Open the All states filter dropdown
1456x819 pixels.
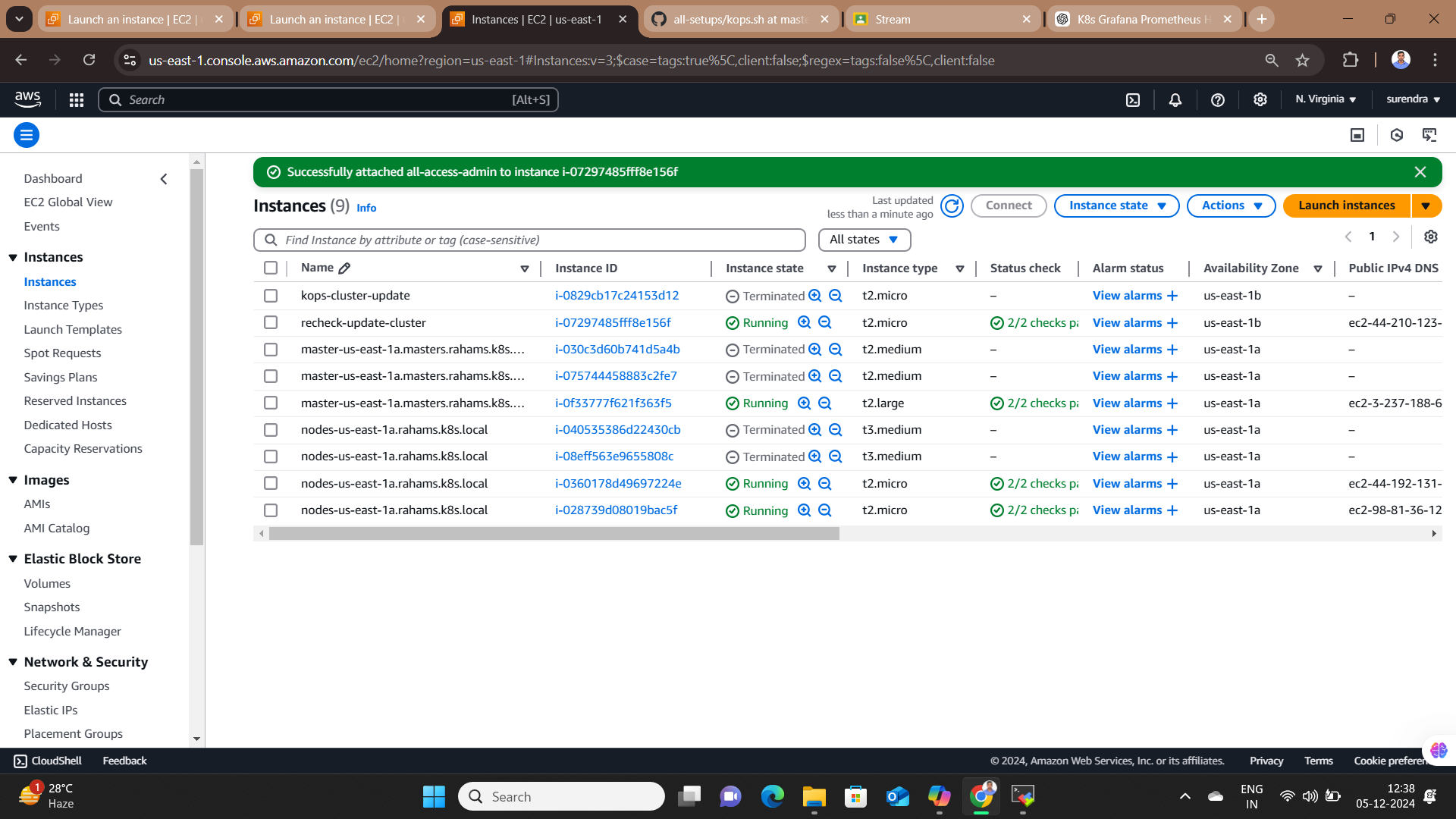click(864, 240)
